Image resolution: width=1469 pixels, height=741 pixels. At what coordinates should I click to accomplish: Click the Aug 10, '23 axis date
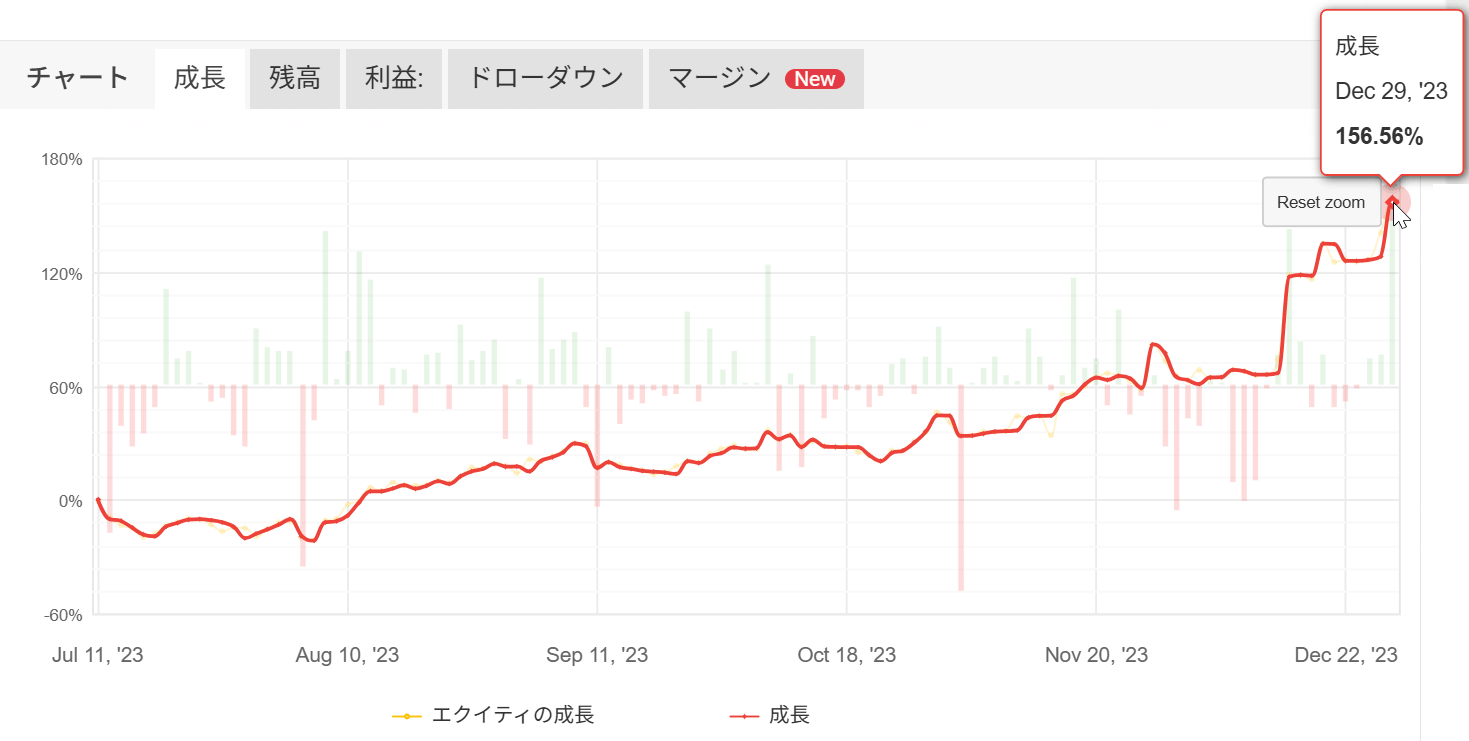coord(347,655)
